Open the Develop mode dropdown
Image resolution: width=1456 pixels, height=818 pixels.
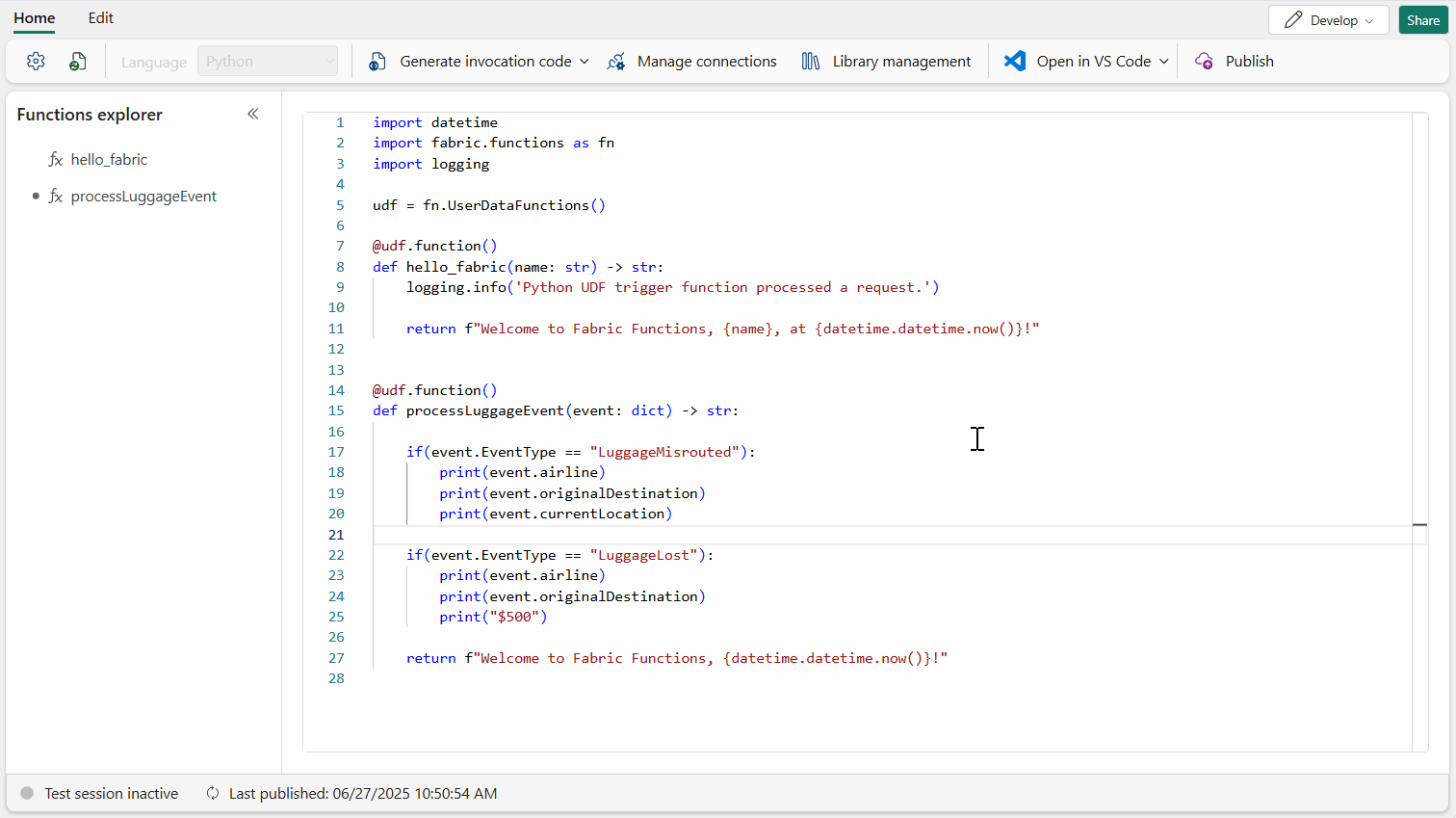(1328, 20)
